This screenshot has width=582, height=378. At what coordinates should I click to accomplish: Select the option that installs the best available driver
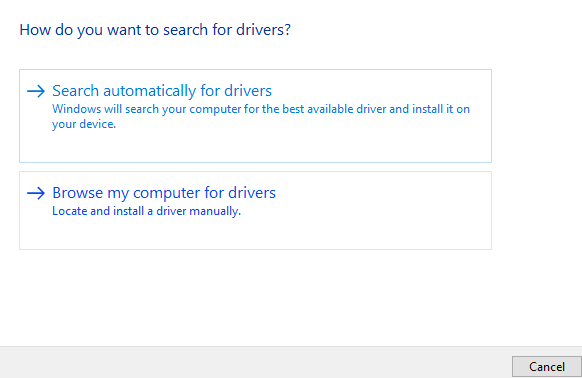point(255,116)
